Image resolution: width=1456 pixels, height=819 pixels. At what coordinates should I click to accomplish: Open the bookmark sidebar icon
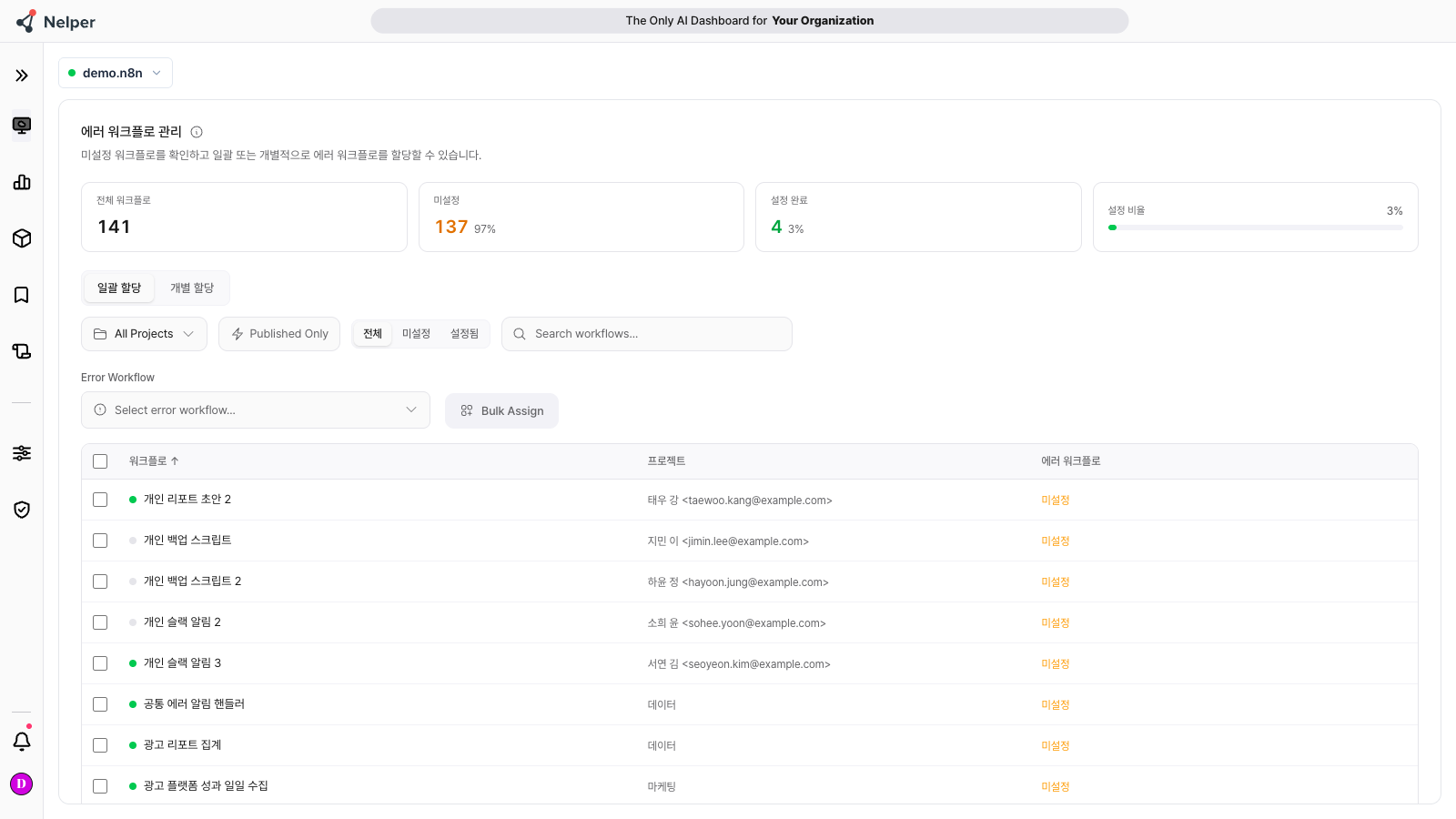point(22,295)
